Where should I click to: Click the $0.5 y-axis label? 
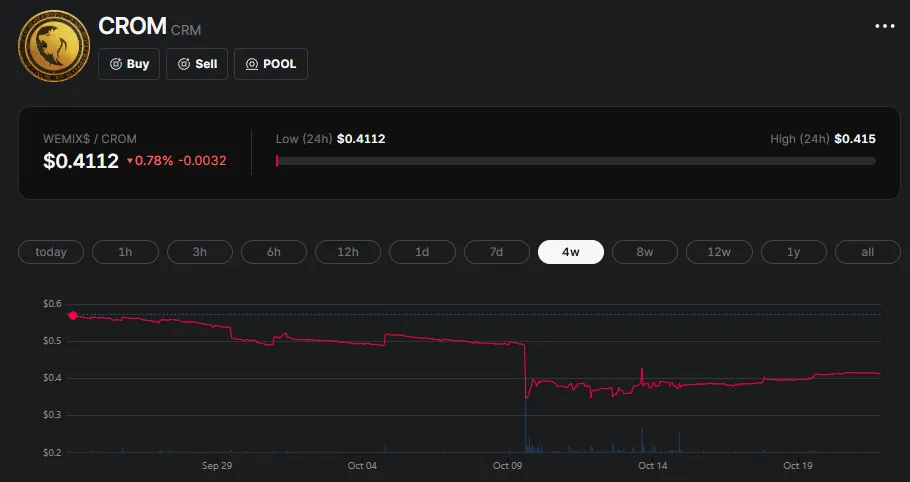click(52, 340)
